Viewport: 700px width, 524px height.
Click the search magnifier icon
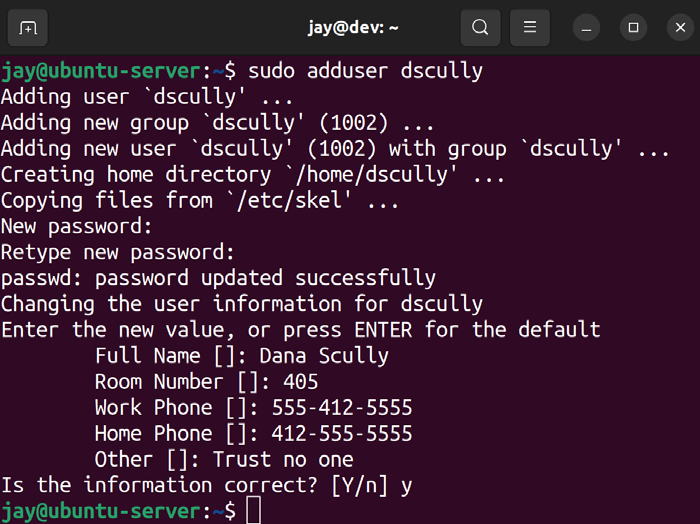click(480, 27)
